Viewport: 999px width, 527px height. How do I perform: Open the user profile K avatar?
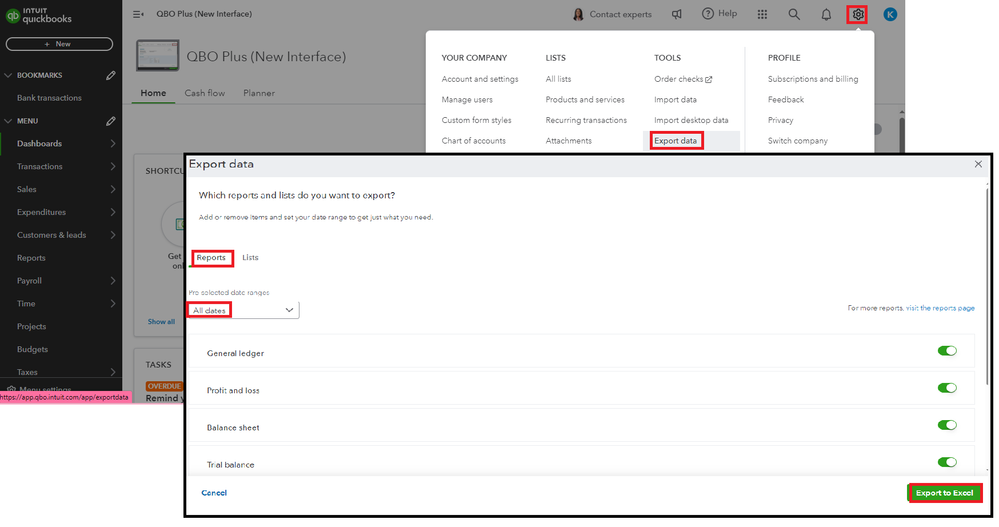click(x=890, y=14)
